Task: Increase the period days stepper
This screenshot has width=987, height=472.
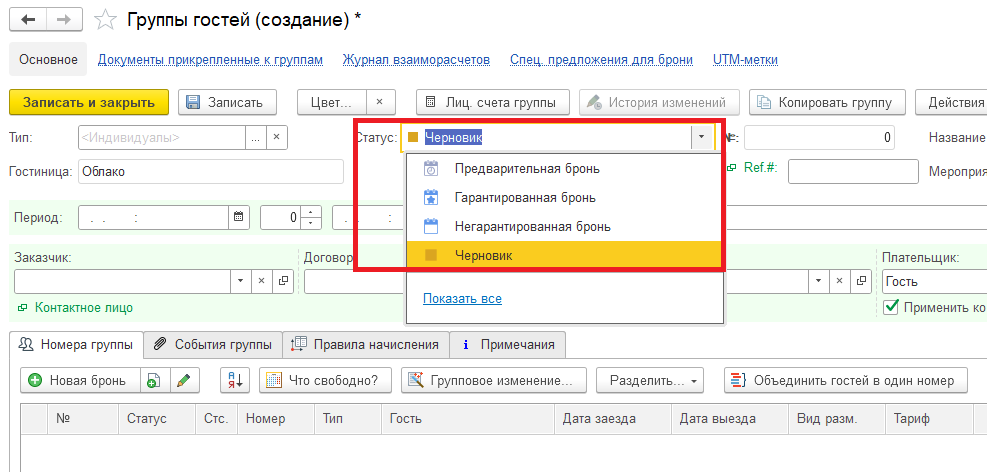Action: tap(310, 212)
